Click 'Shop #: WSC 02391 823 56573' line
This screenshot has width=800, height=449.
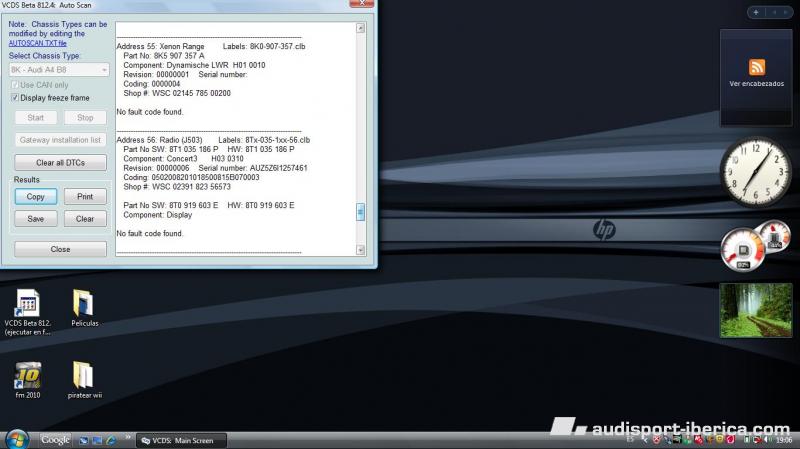coord(177,187)
